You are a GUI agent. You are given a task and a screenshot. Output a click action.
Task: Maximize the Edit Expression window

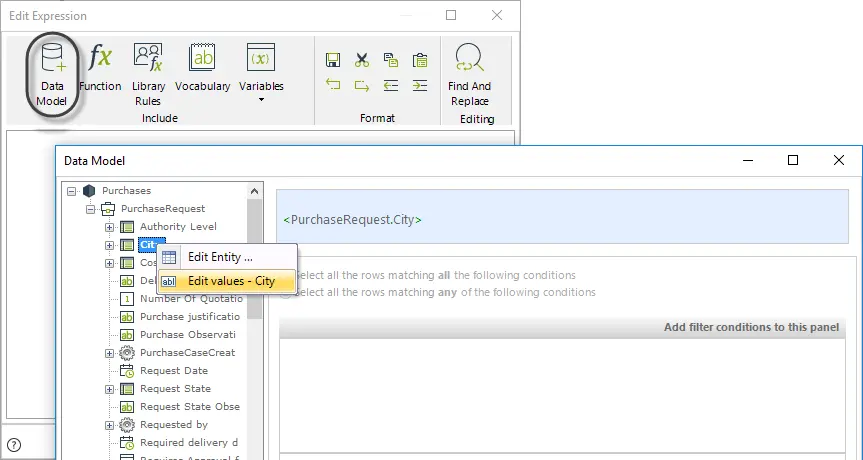pyautogui.click(x=451, y=15)
